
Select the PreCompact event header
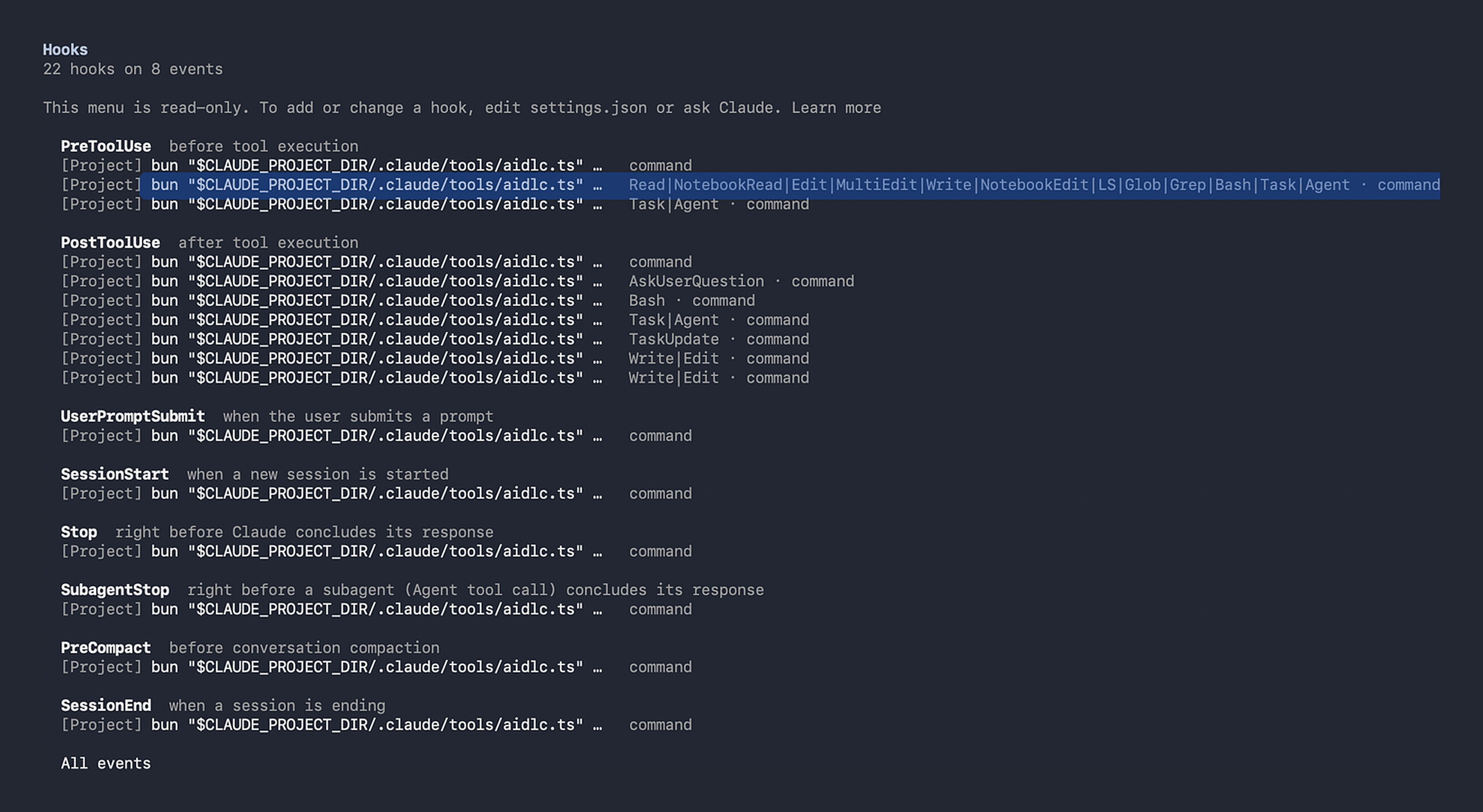click(106, 648)
